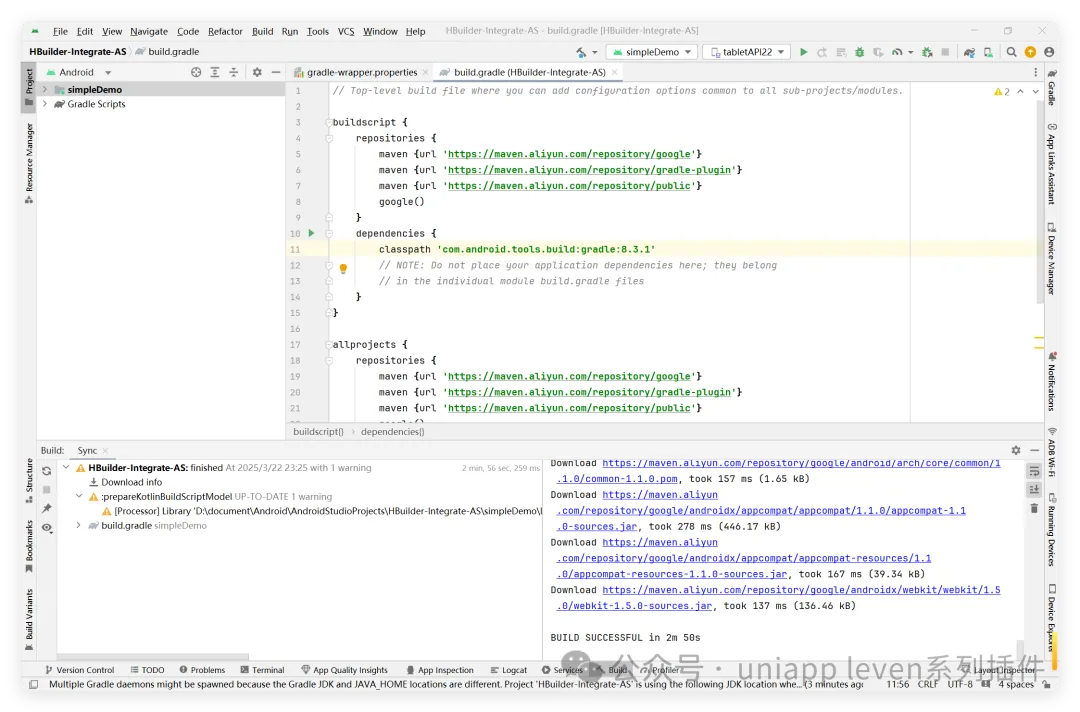Click the Build tree horizontal scrollbar
Viewport: 1080px width, 712px height.
pyautogui.click(x=153, y=656)
